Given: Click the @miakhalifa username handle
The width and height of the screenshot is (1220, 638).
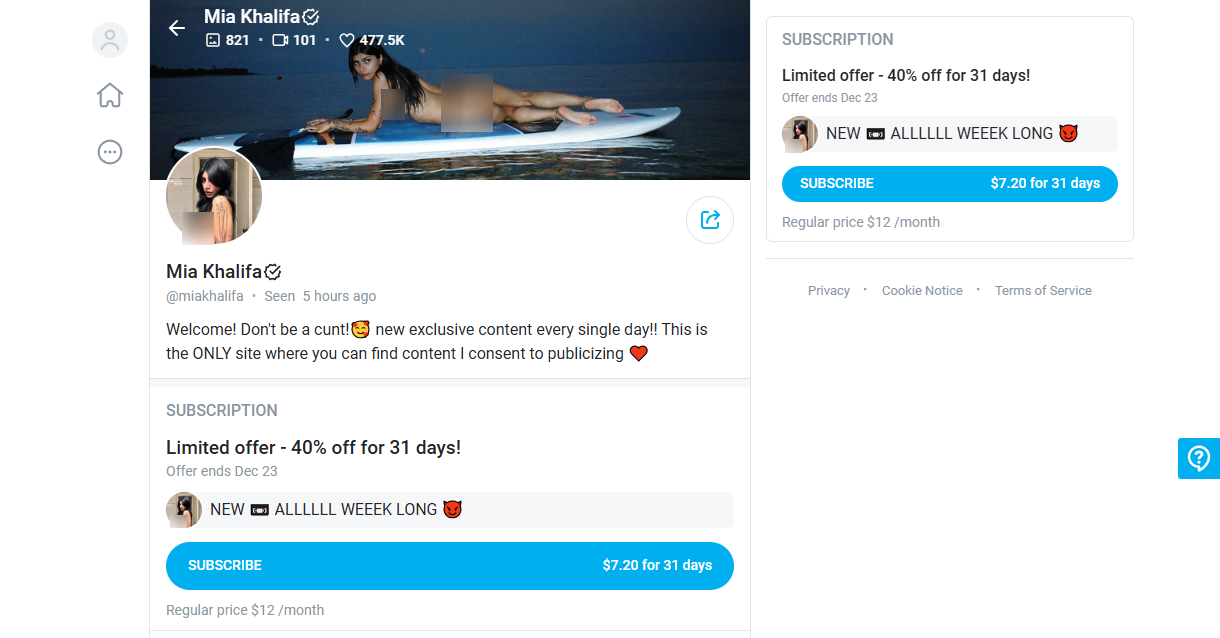Looking at the screenshot, I should click(205, 296).
